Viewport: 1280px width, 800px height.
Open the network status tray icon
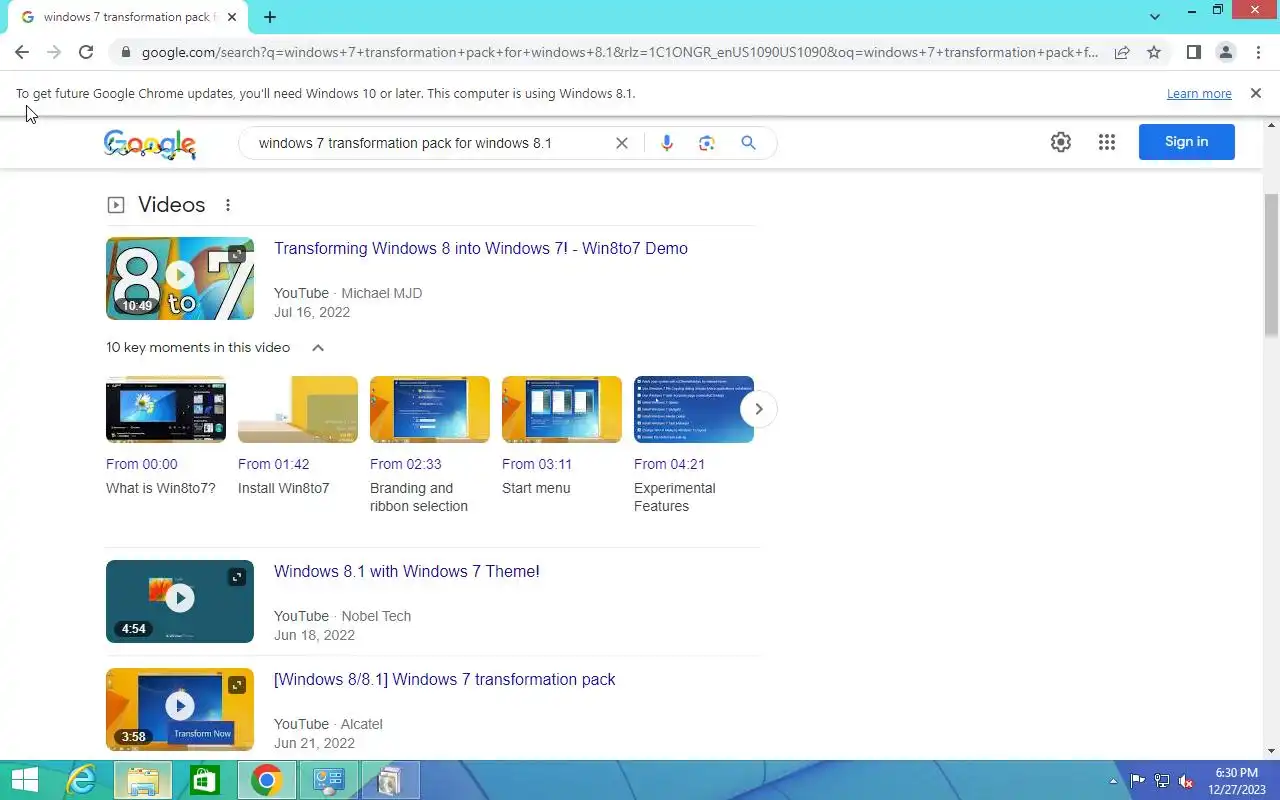1162,781
